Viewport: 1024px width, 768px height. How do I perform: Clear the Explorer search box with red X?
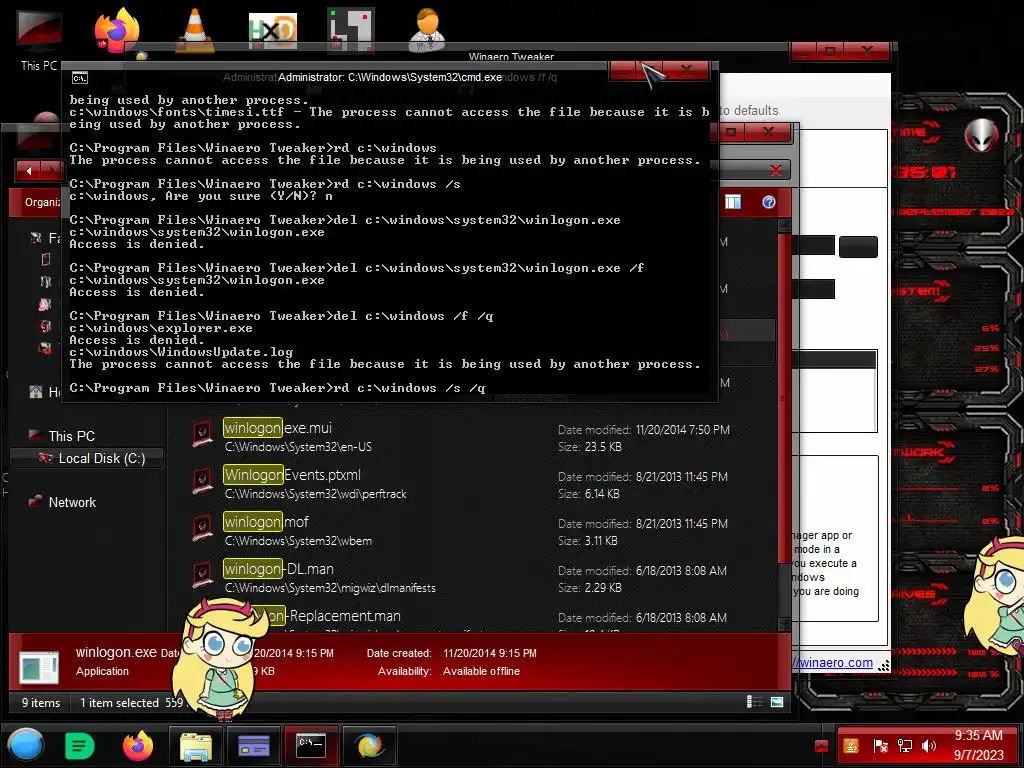776,170
